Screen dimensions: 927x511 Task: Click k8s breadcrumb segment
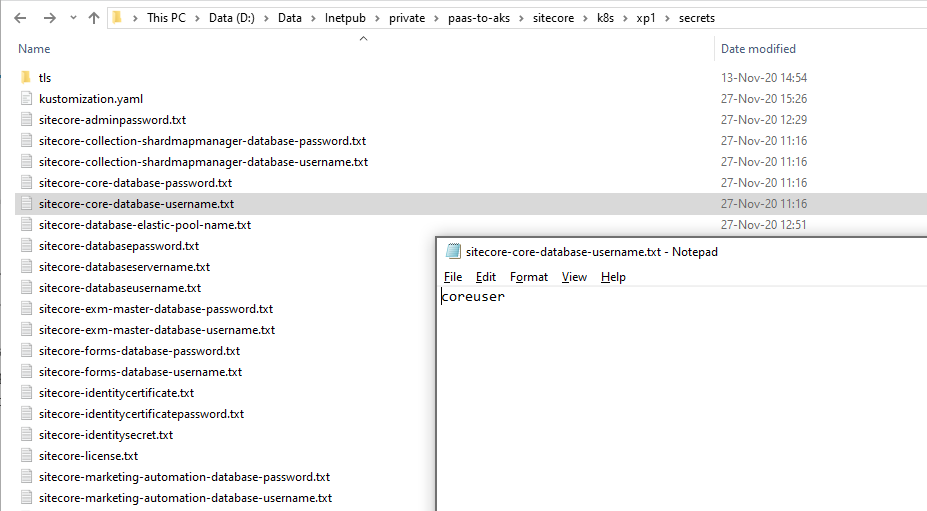(x=605, y=18)
